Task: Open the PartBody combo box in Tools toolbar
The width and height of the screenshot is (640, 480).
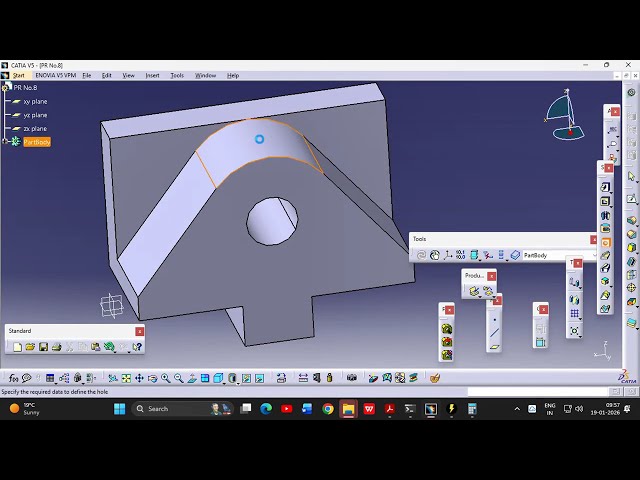Action: 559,256
